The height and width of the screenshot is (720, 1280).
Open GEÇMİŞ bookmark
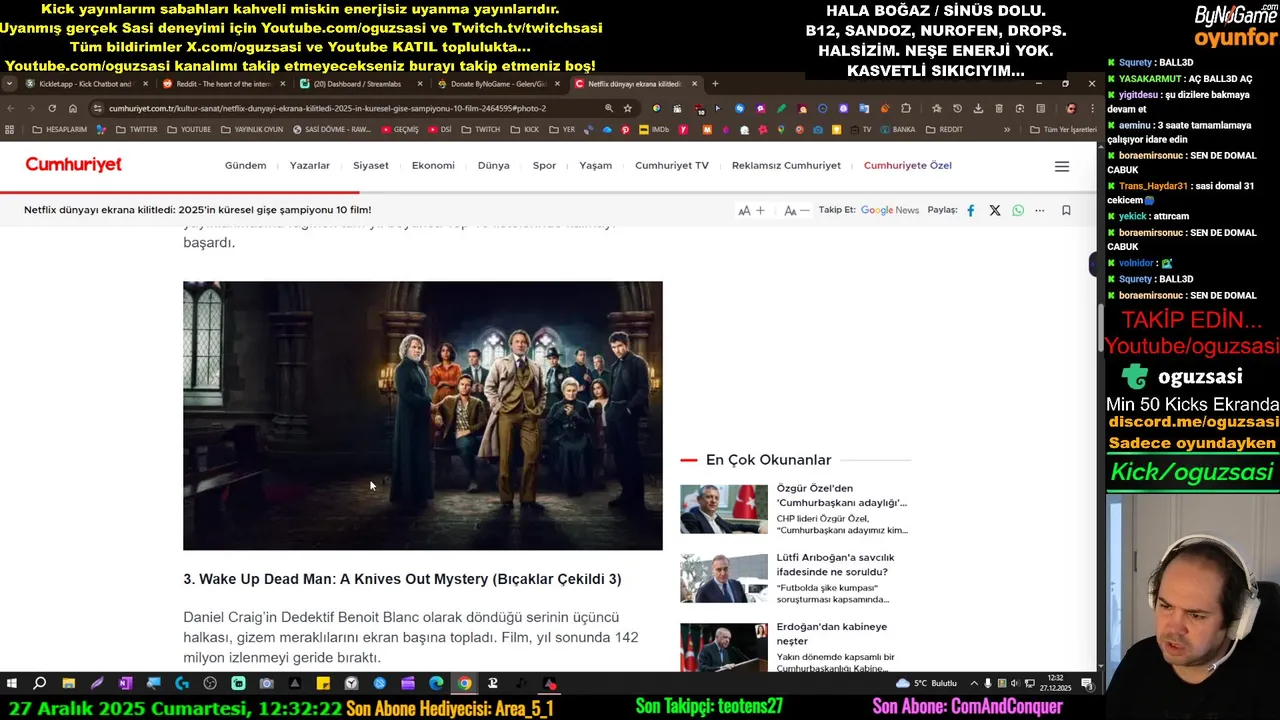[x=400, y=129]
